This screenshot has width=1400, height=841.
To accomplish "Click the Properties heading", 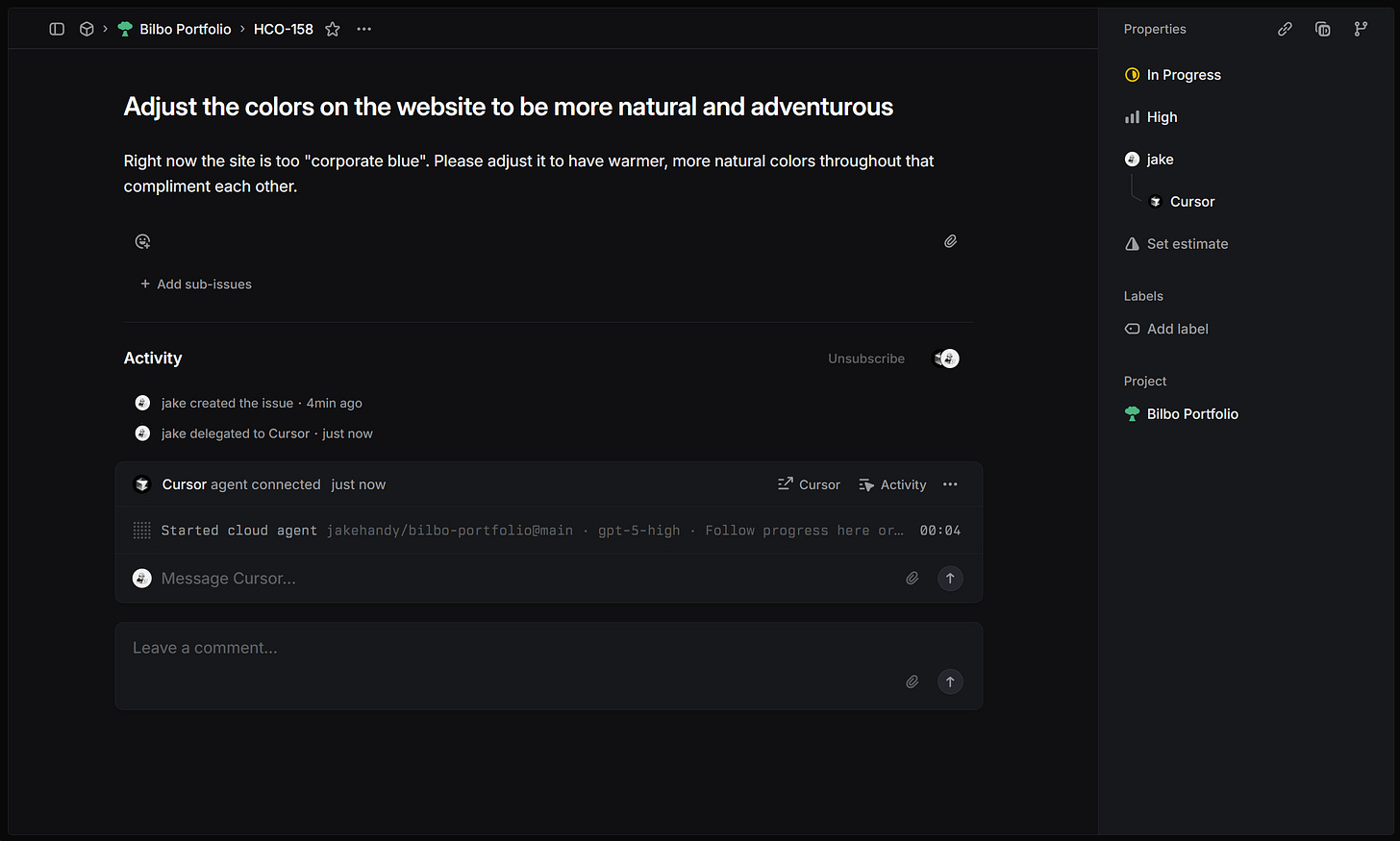I will pos(1155,29).
